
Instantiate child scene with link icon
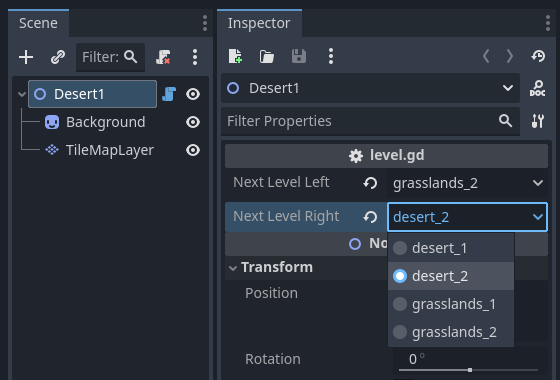point(58,57)
